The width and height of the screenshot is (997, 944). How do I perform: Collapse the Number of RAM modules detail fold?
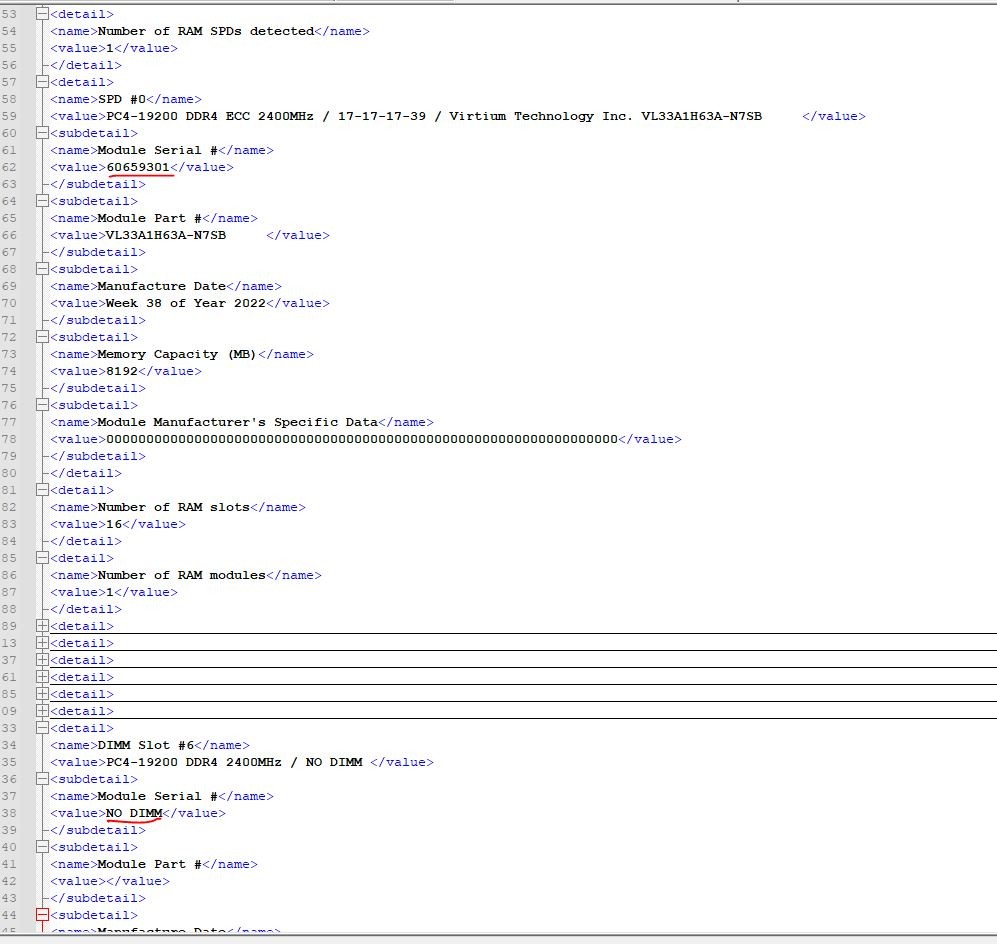[x=43, y=558]
